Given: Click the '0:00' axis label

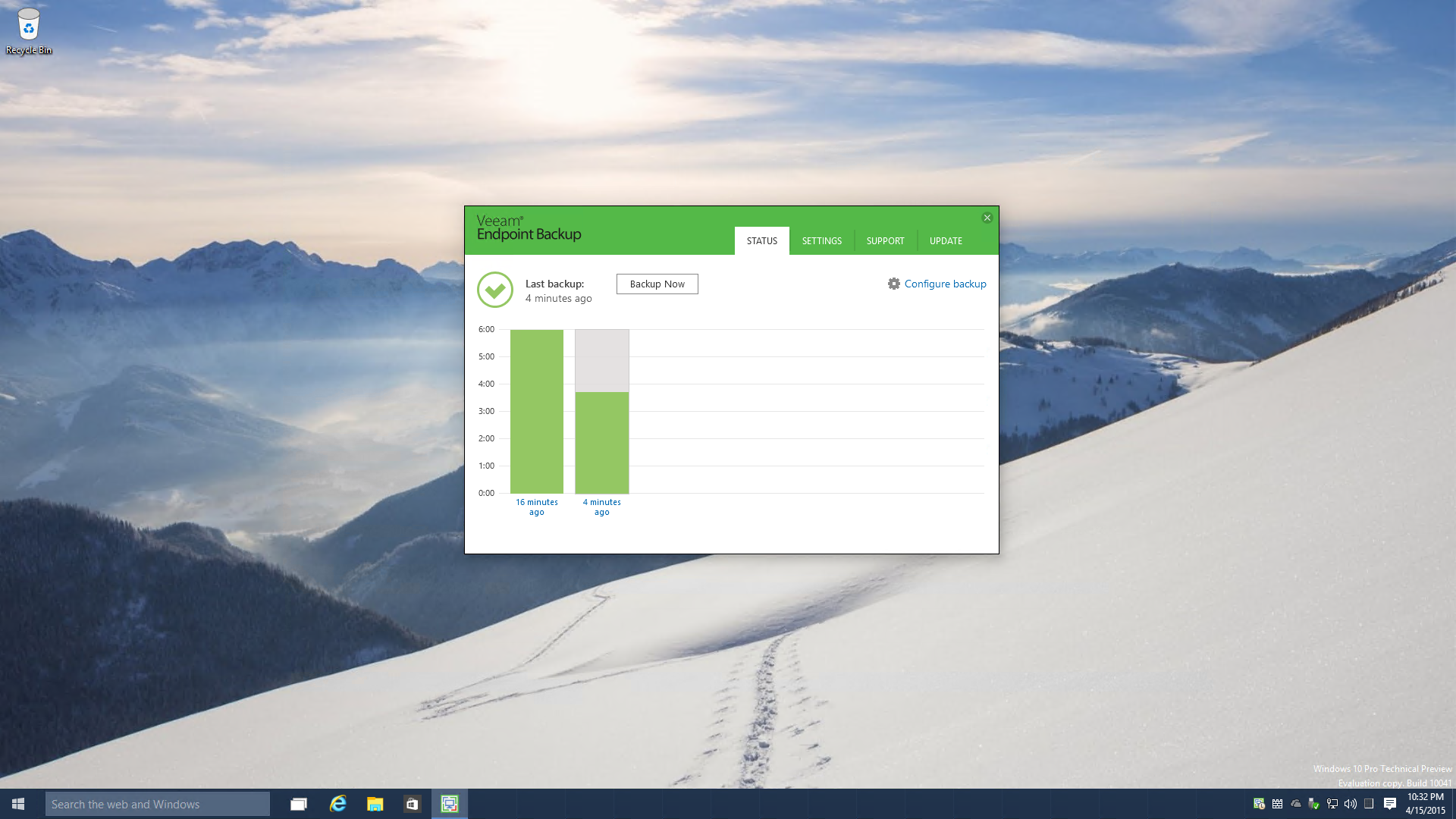Looking at the screenshot, I should tap(486, 493).
